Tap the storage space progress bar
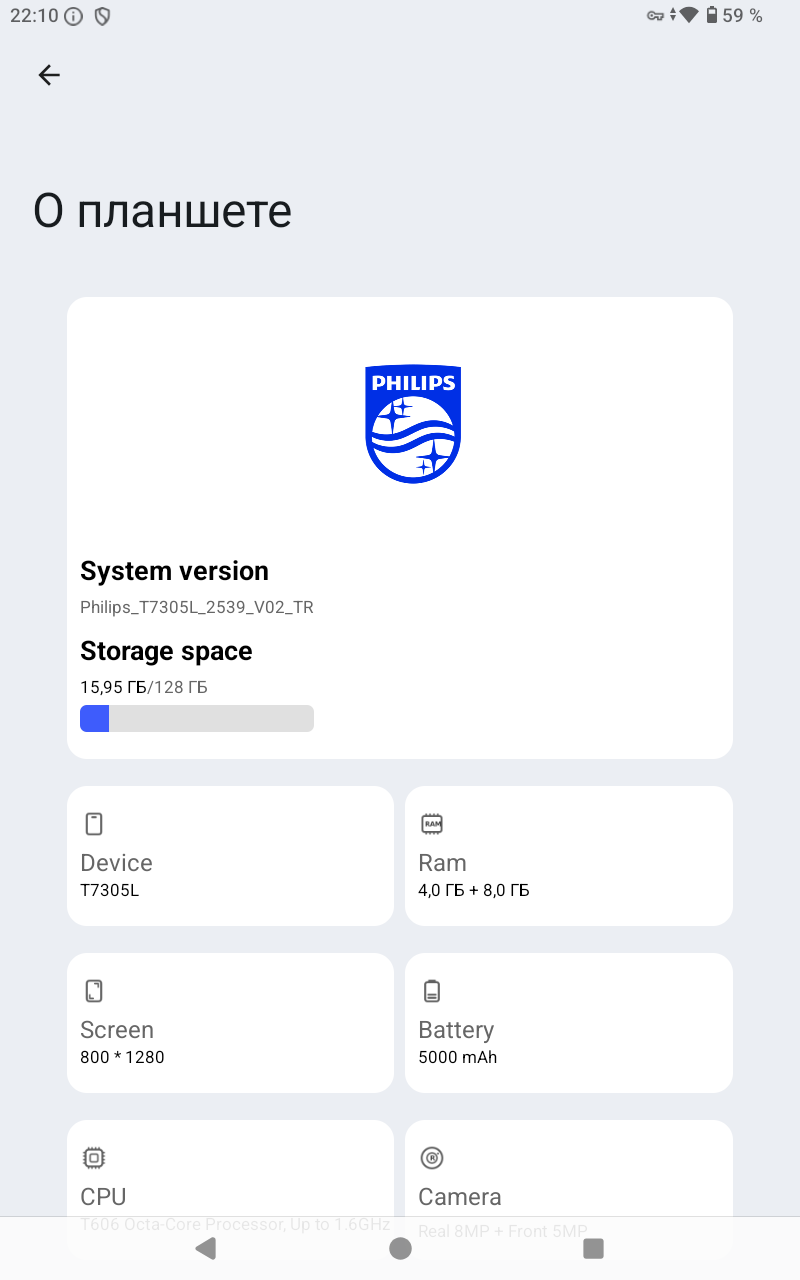This screenshot has height=1280, width=800. coord(197,719)
